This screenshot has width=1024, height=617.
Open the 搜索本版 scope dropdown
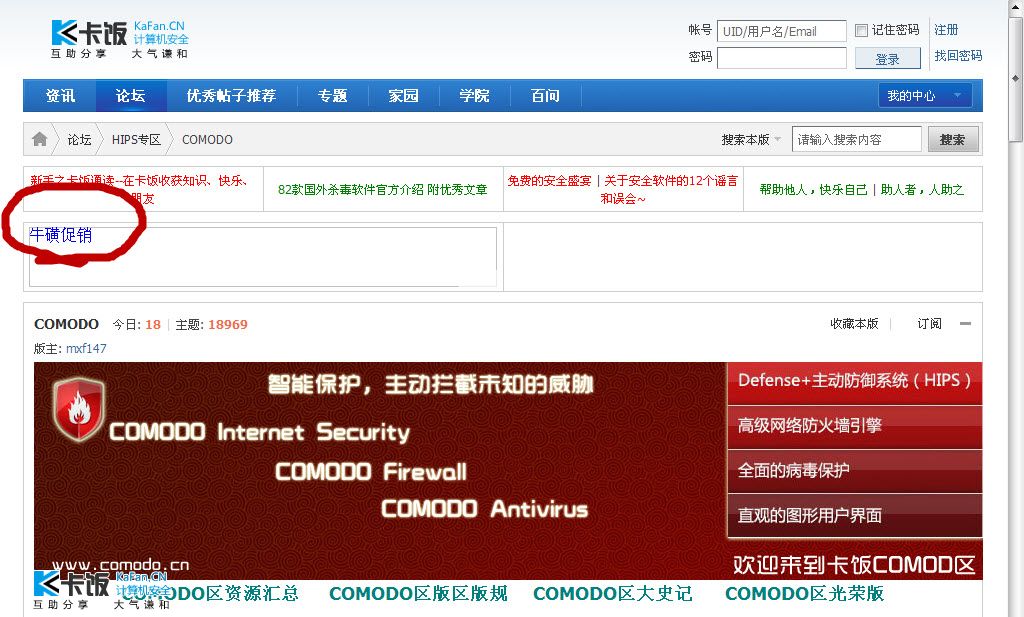(x=751, y=140)
